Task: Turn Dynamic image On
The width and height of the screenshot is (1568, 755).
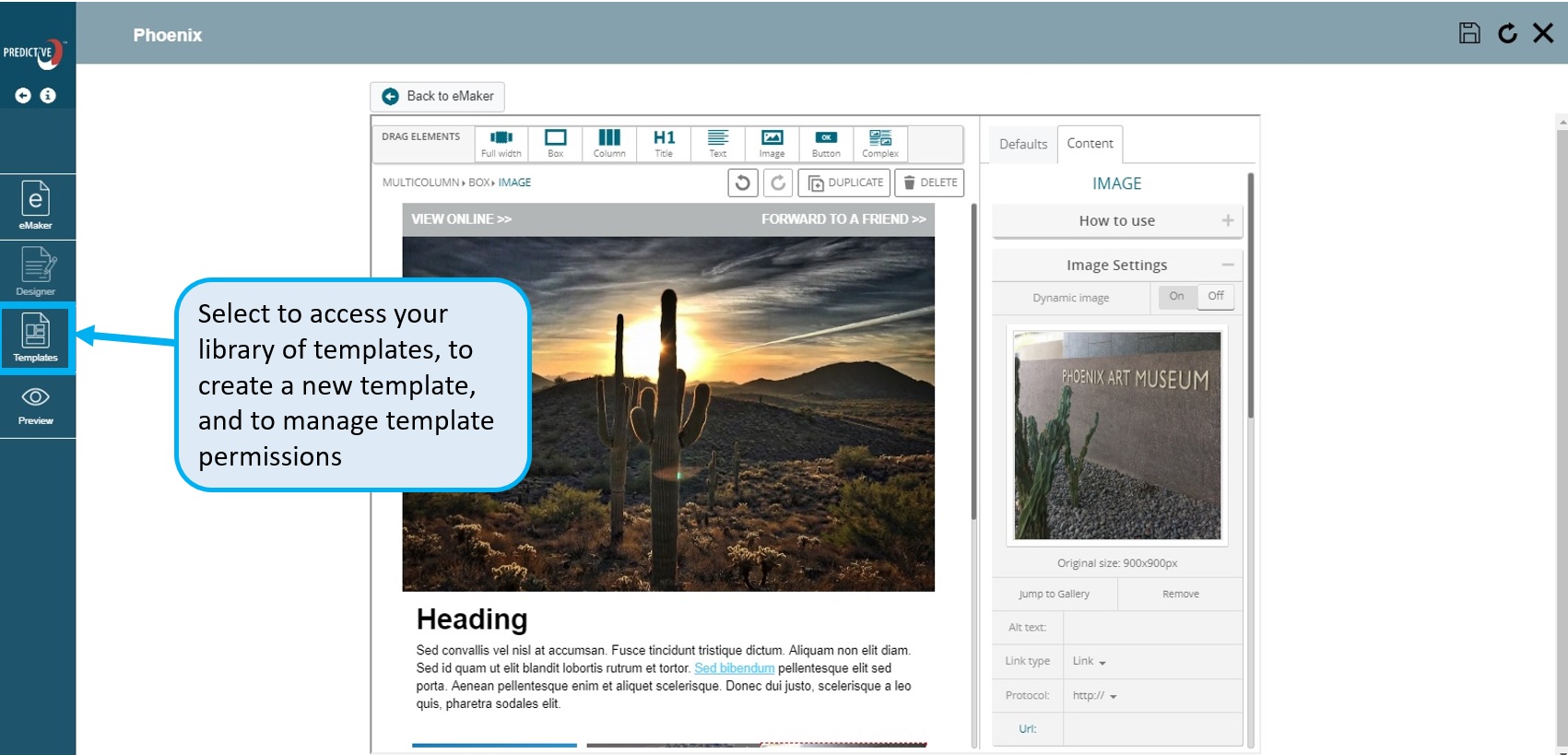Action: pos(1176,297)
